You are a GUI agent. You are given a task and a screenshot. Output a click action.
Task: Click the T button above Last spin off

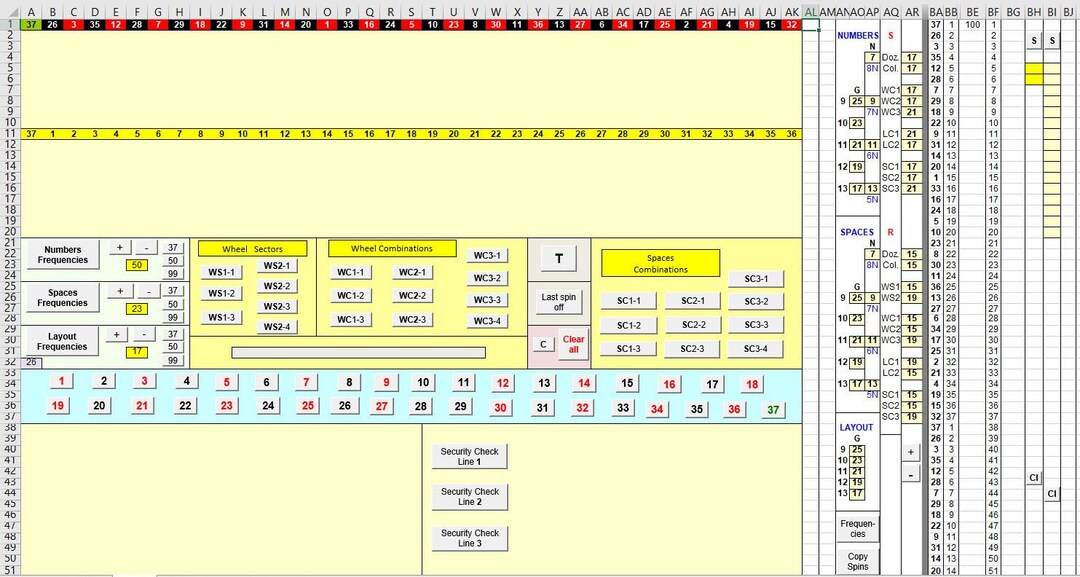pyautogui.click(x=559, y=257)
